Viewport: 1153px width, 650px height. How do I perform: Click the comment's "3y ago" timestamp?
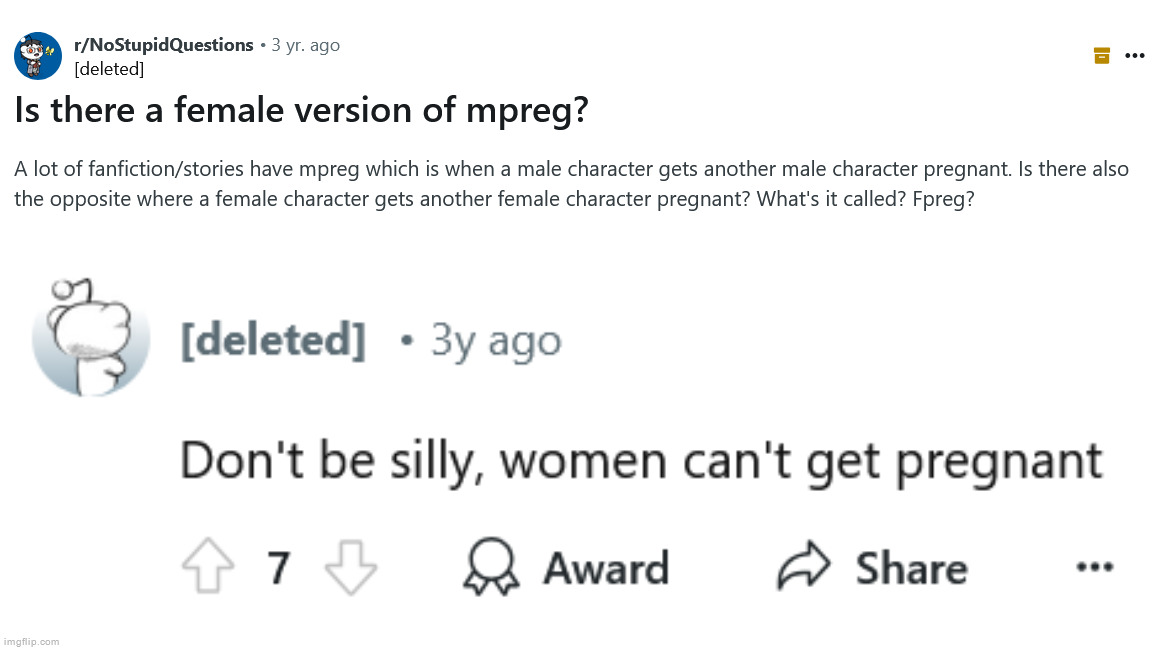click(x=495, y=341)
